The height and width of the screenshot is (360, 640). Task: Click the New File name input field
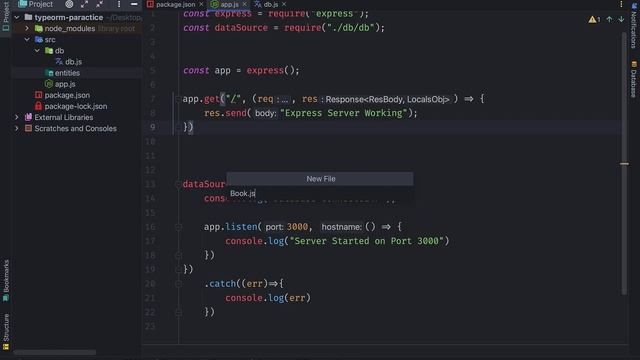click(320, 193)
